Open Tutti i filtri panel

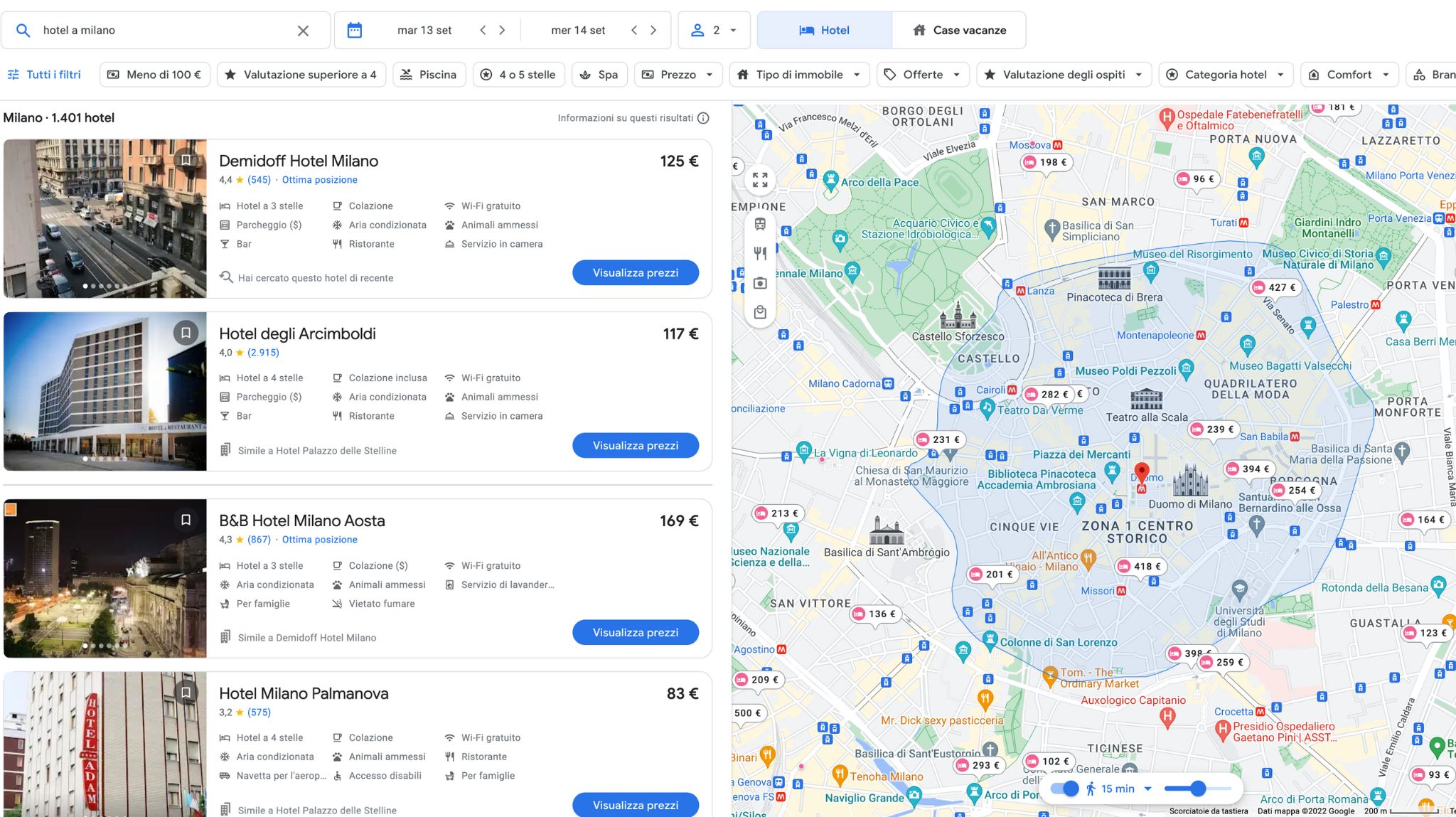(44, 75)
